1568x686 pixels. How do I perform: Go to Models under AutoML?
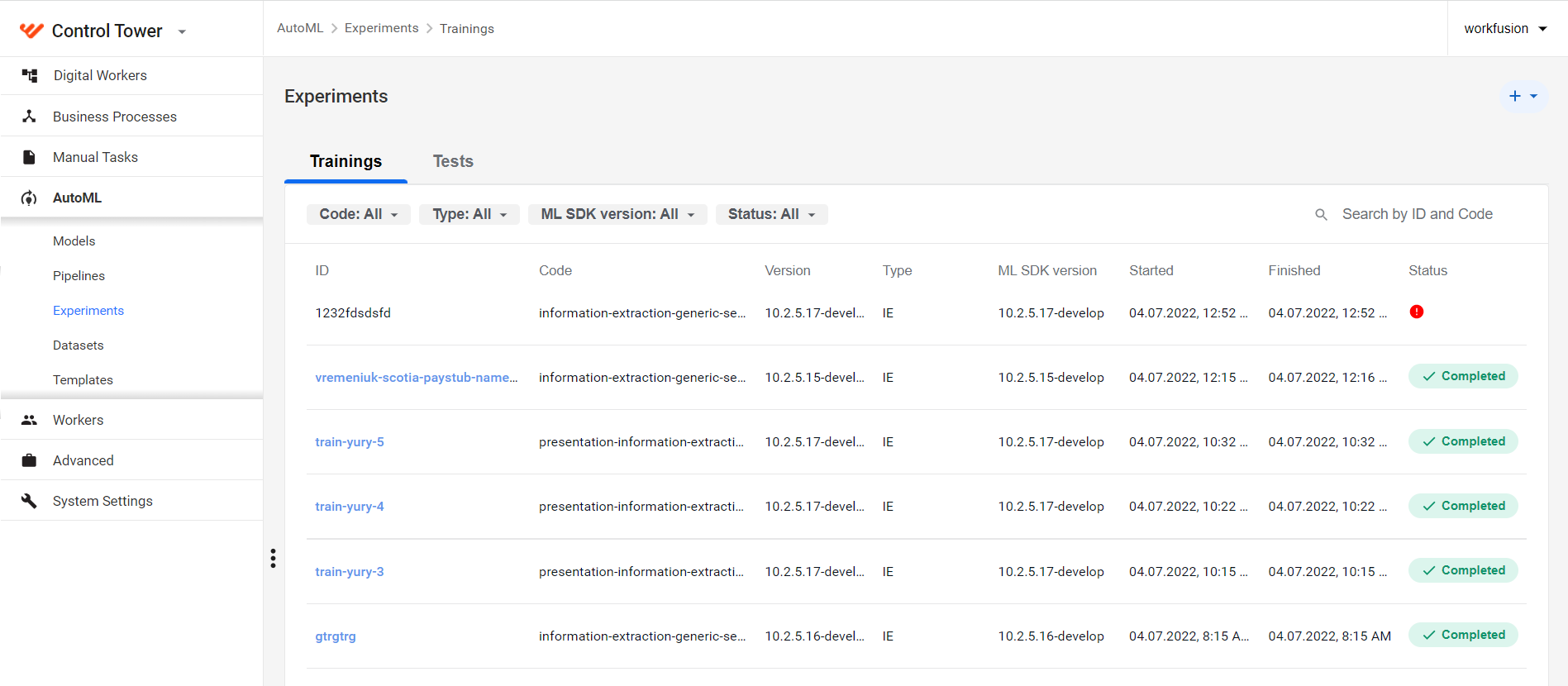tap(74, 241)
